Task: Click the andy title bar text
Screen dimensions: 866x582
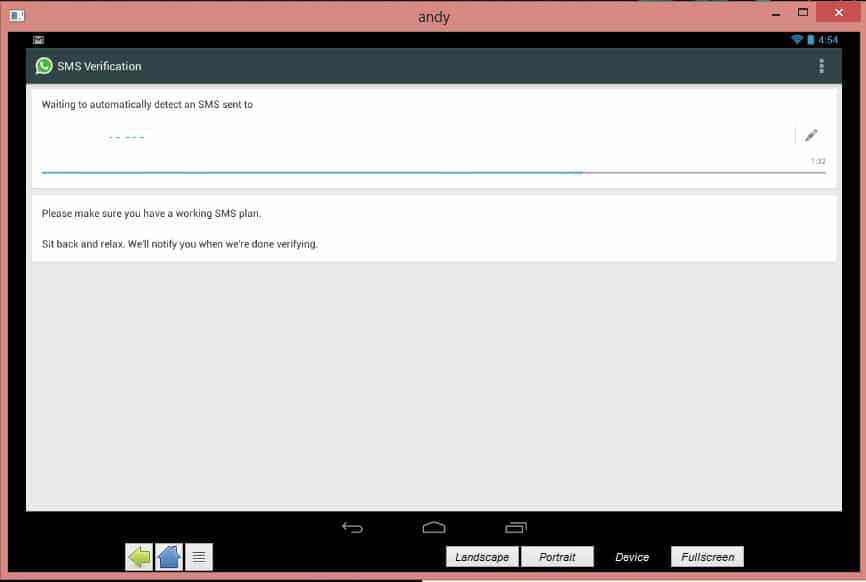Action: (434, 17)
